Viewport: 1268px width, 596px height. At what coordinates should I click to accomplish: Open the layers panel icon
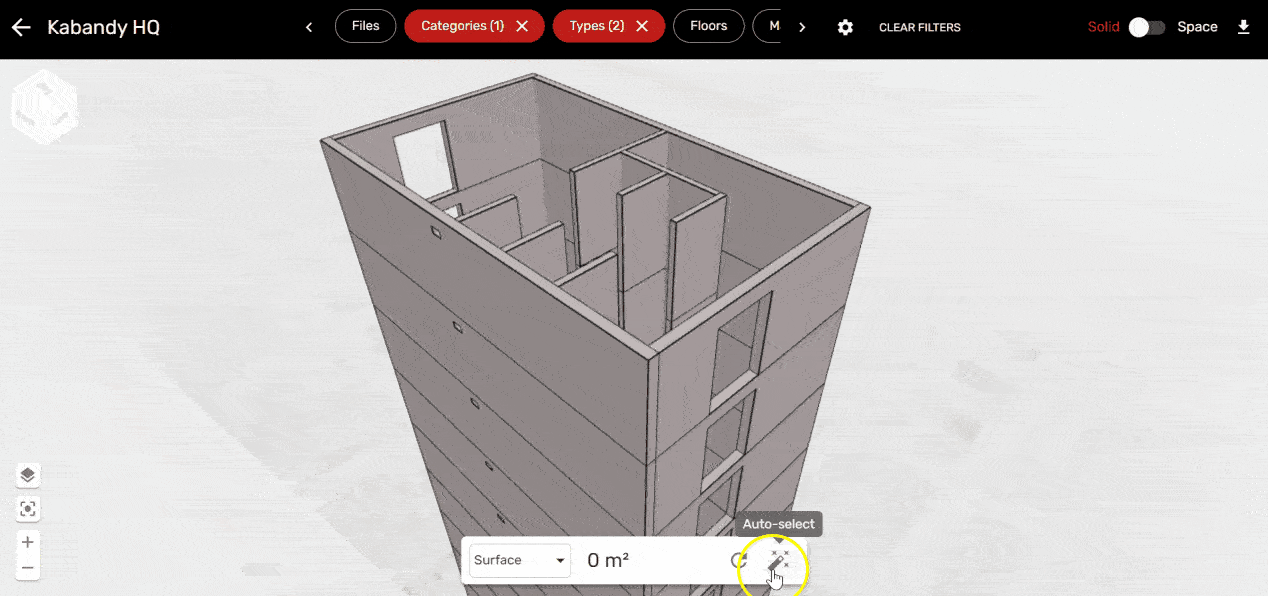coord(28,475)
